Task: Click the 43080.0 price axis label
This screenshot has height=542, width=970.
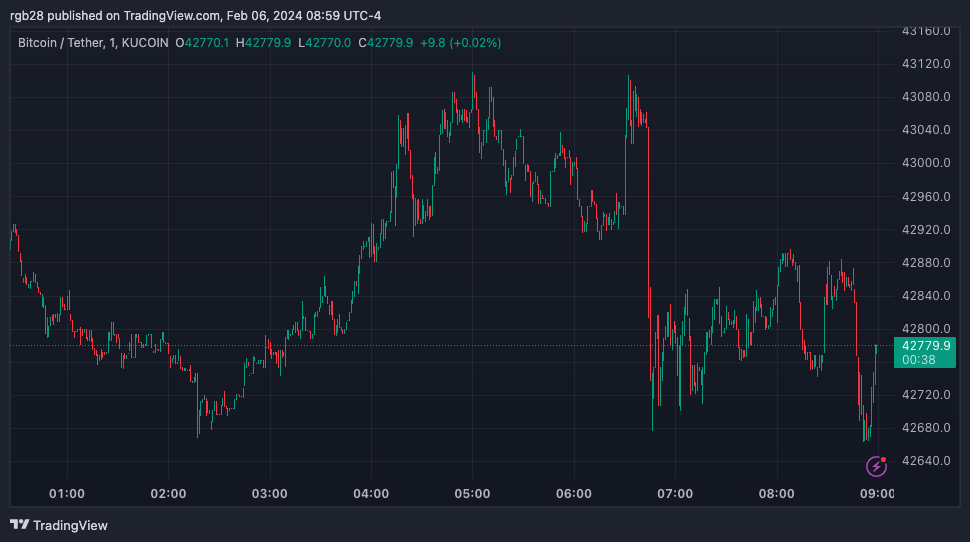Action: pos(926,97)
